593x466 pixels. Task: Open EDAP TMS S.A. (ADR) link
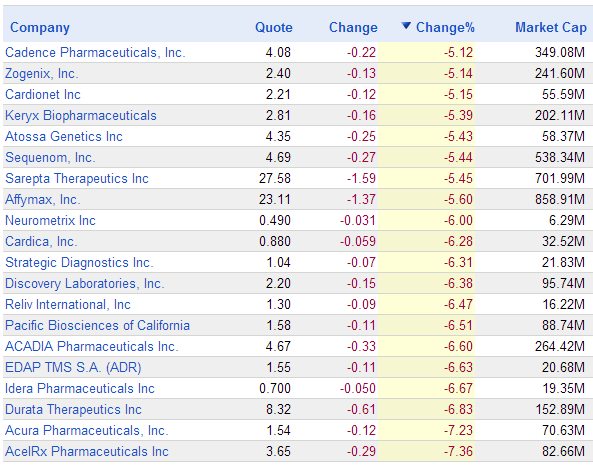pyautogui.click(x=73, y=367)
